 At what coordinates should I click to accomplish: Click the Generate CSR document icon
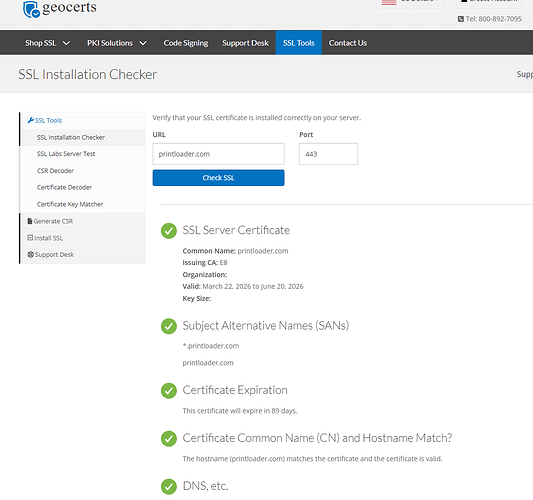click(x=30, y=221)
